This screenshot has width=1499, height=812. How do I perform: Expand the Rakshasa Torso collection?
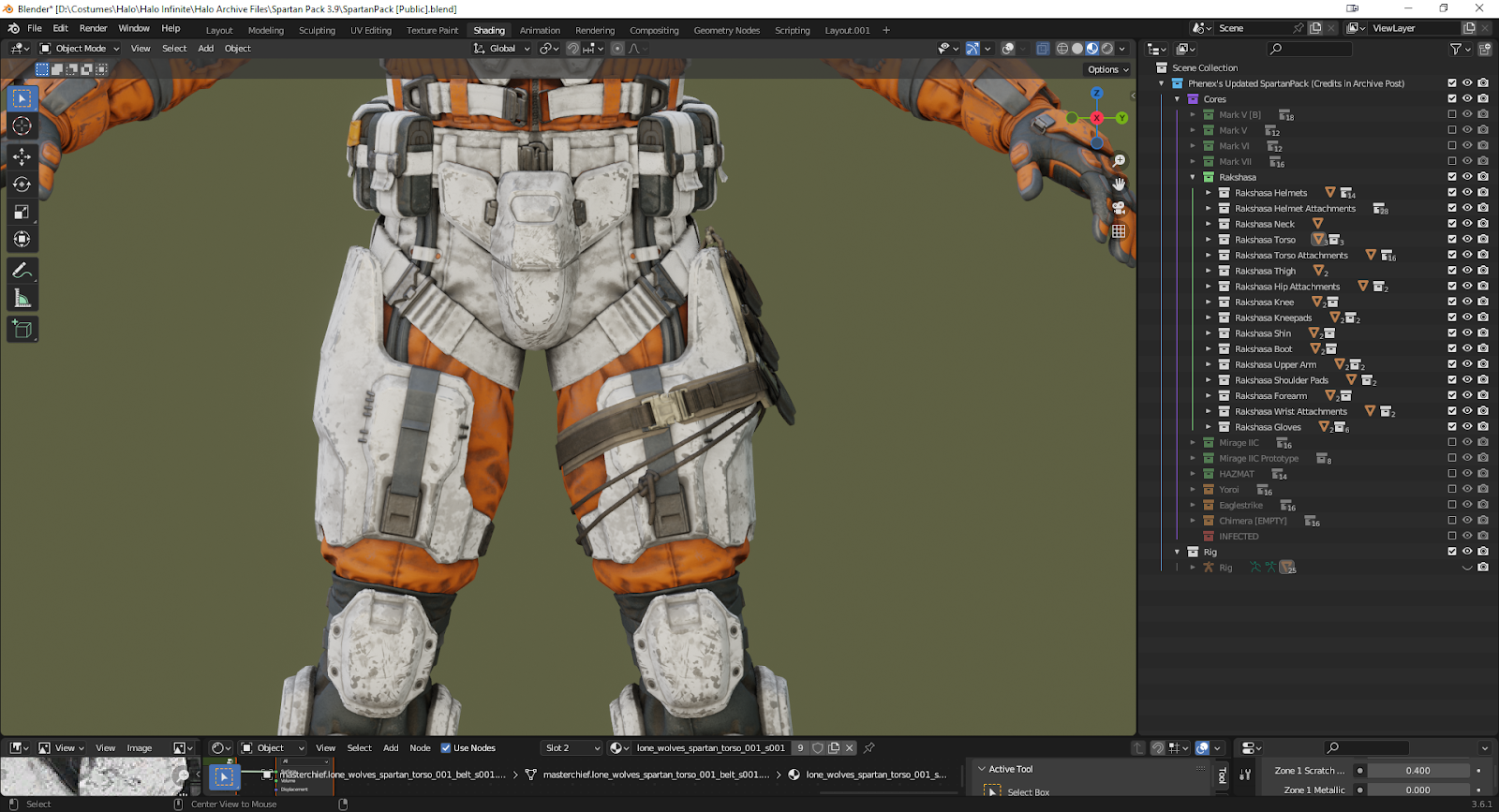1209,240
